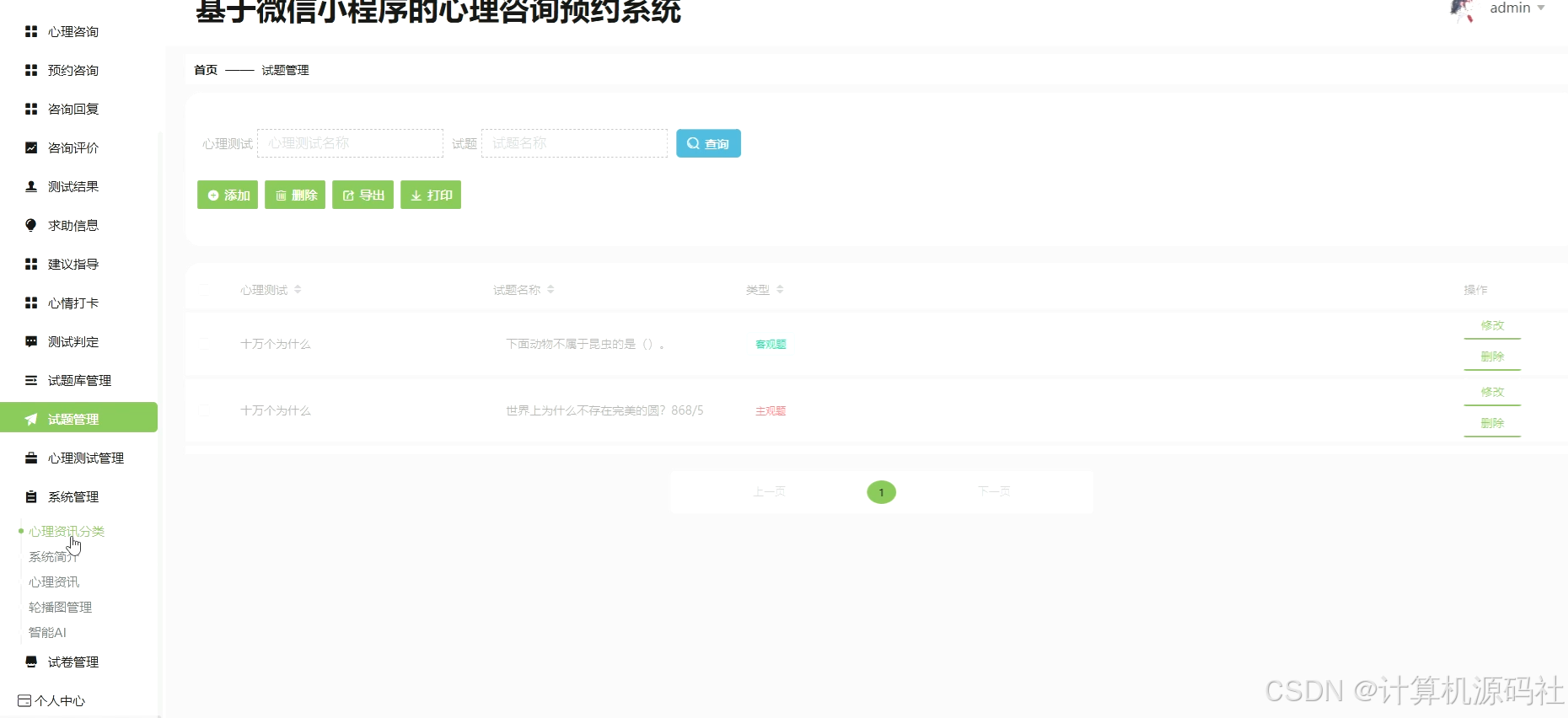Image resolution: width=1568 pixels, height=718 pixels.
Task: Sort table by 心理测试 column arrows
Action: coord(298,289)
